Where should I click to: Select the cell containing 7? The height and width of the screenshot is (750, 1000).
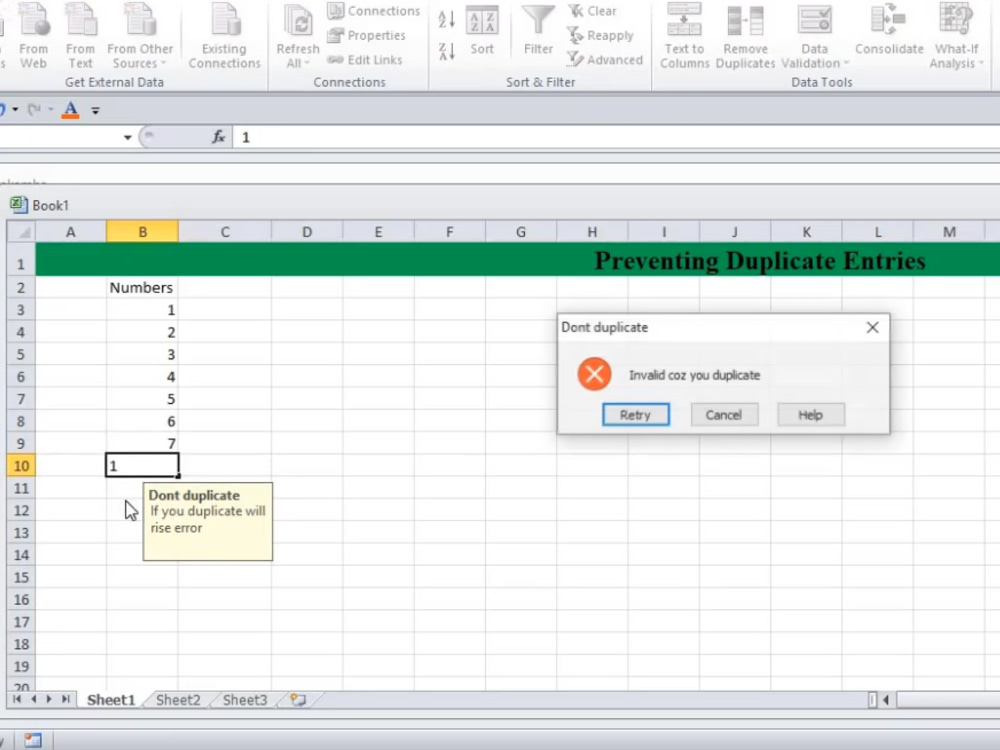pos(142,443)
